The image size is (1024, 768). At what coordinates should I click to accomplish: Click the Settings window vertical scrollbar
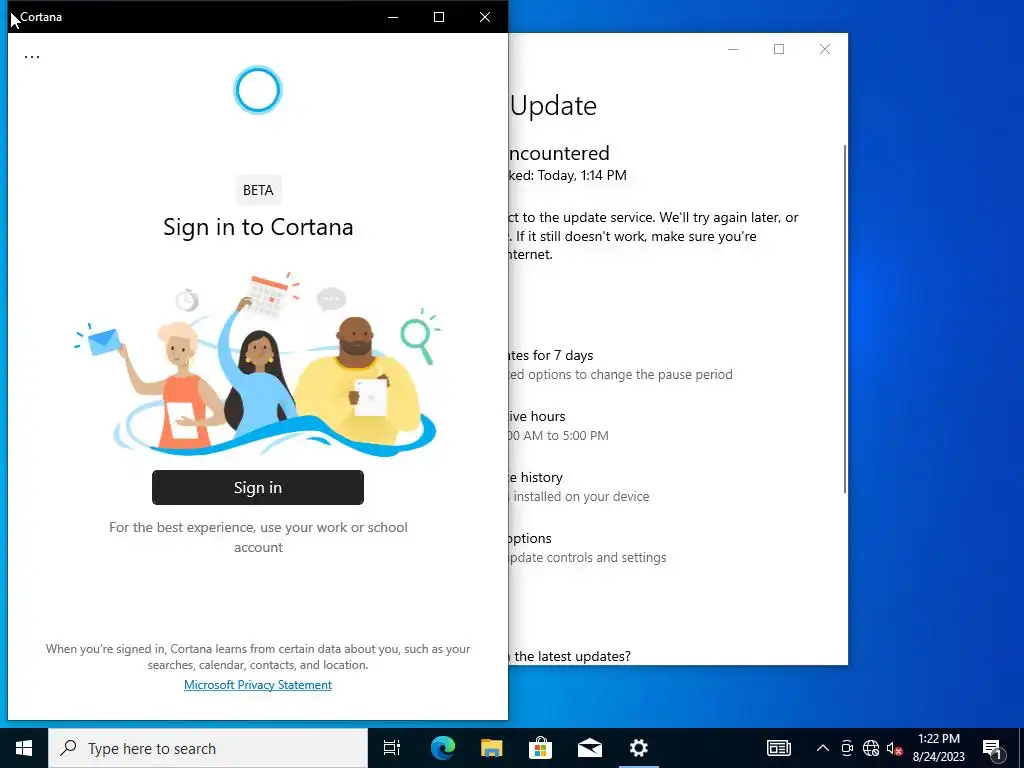(x=845, y=319)
